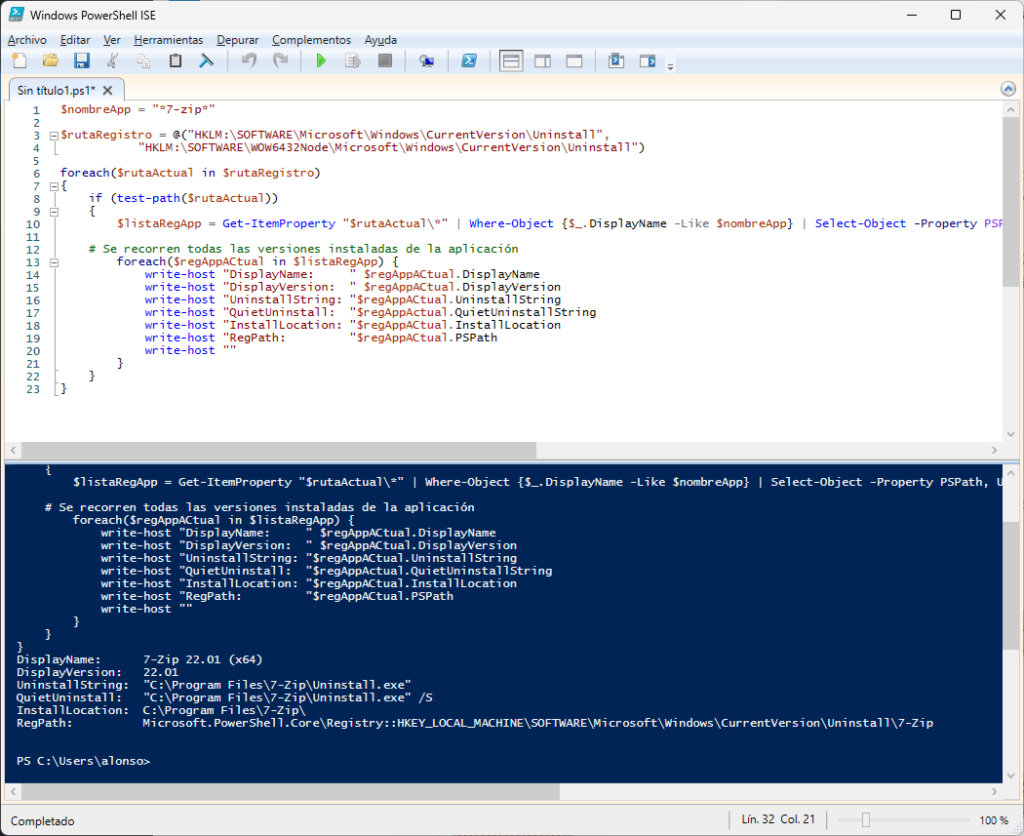Create a new script with the New icon
Screen dimensions: 1024x836
tap(18, 60)
